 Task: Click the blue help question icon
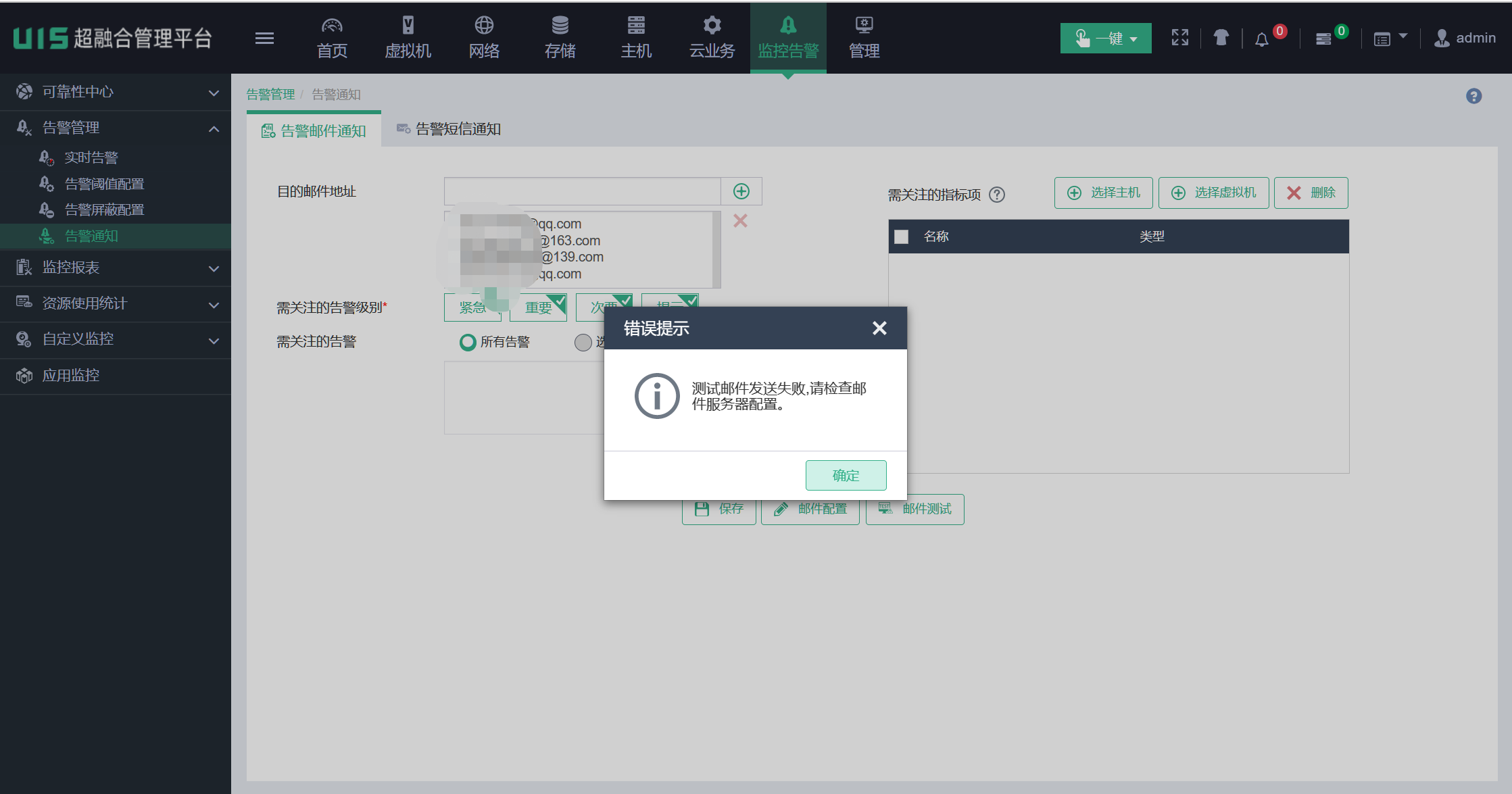(1473, 96)
